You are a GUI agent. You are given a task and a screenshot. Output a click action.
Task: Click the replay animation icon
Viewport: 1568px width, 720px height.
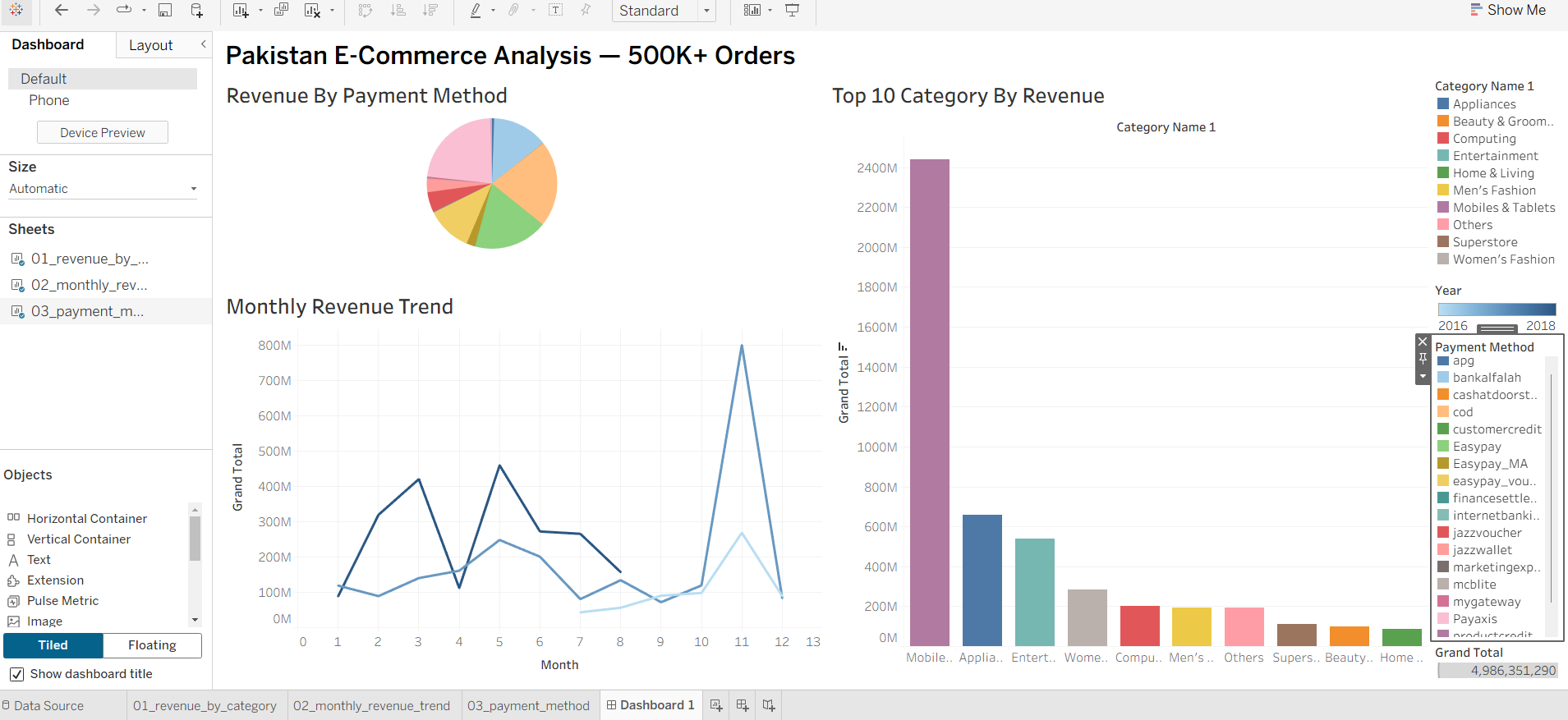pyautogui.click(x=124, y=10)
